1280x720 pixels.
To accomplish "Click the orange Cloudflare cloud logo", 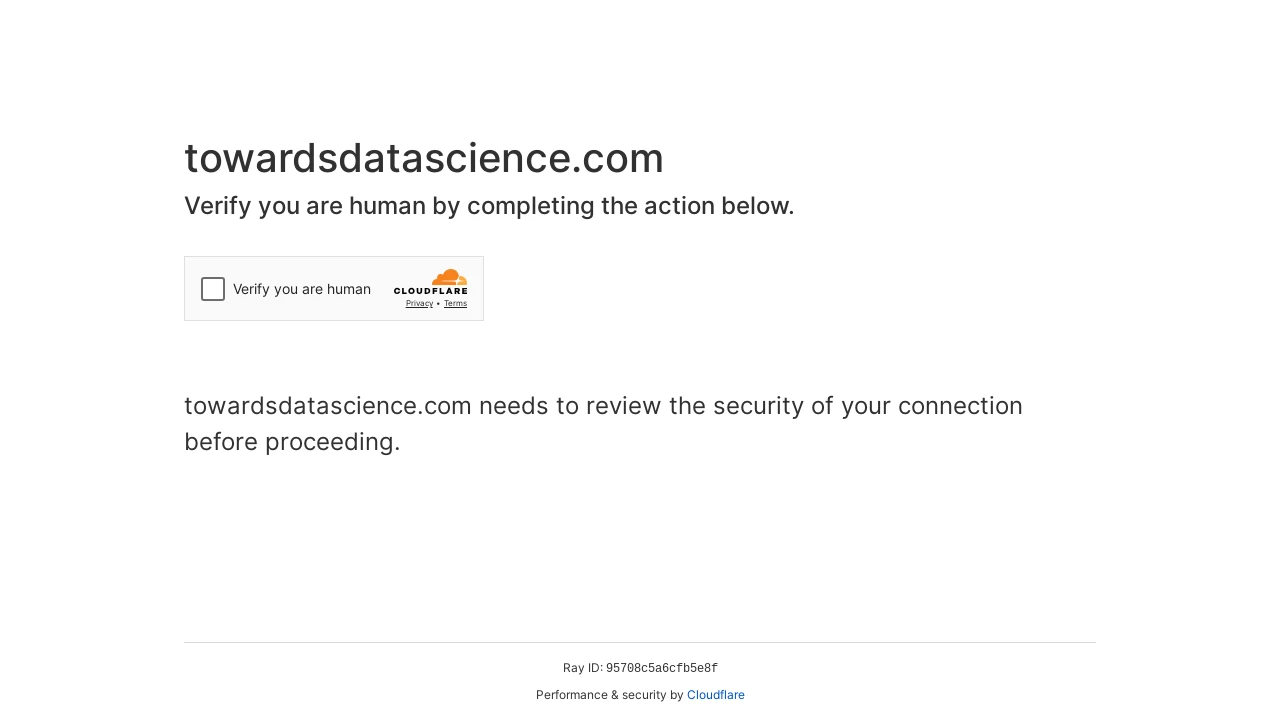I will pyautogui.click(x=449, y=277).
